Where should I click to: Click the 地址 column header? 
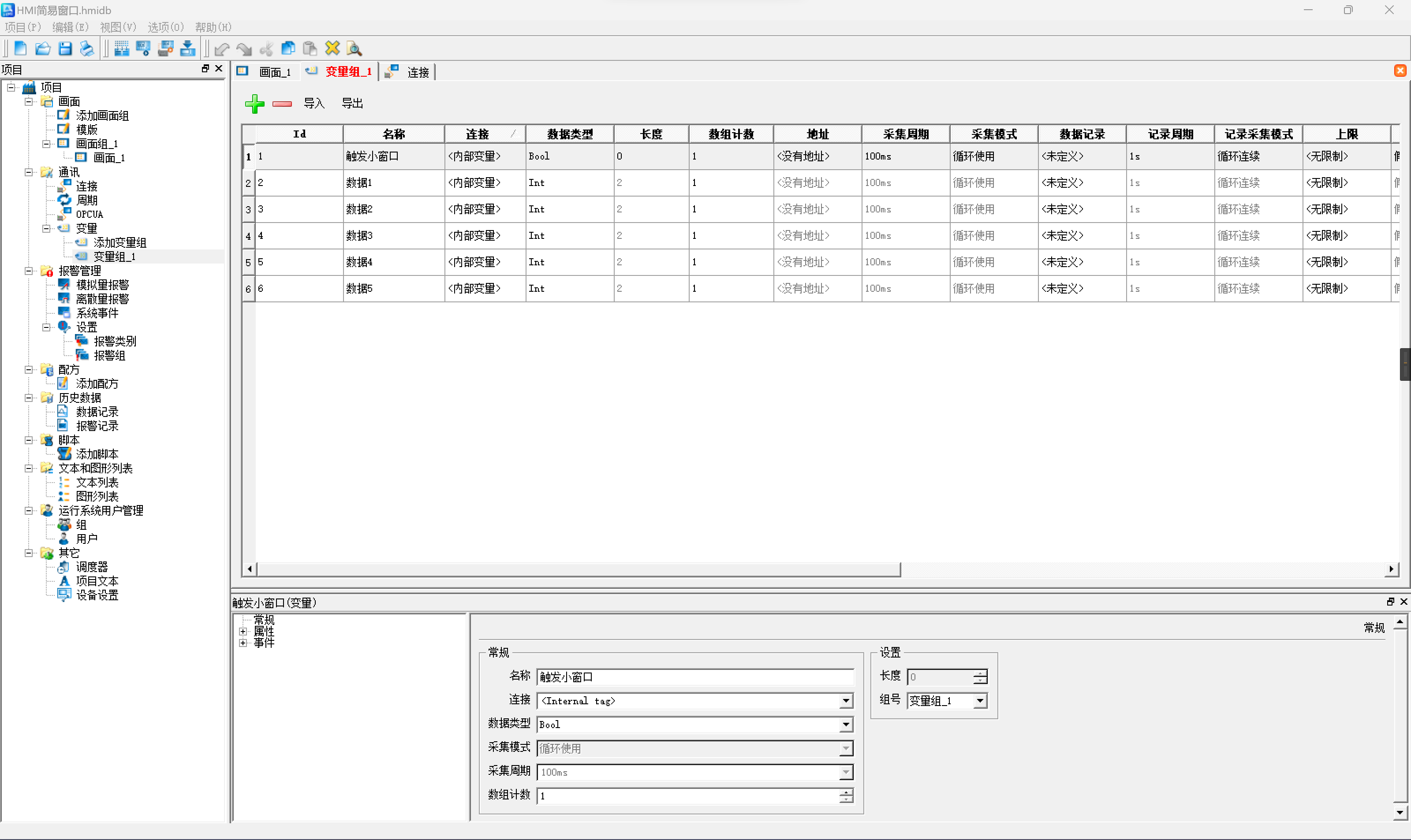pos(818,134)
